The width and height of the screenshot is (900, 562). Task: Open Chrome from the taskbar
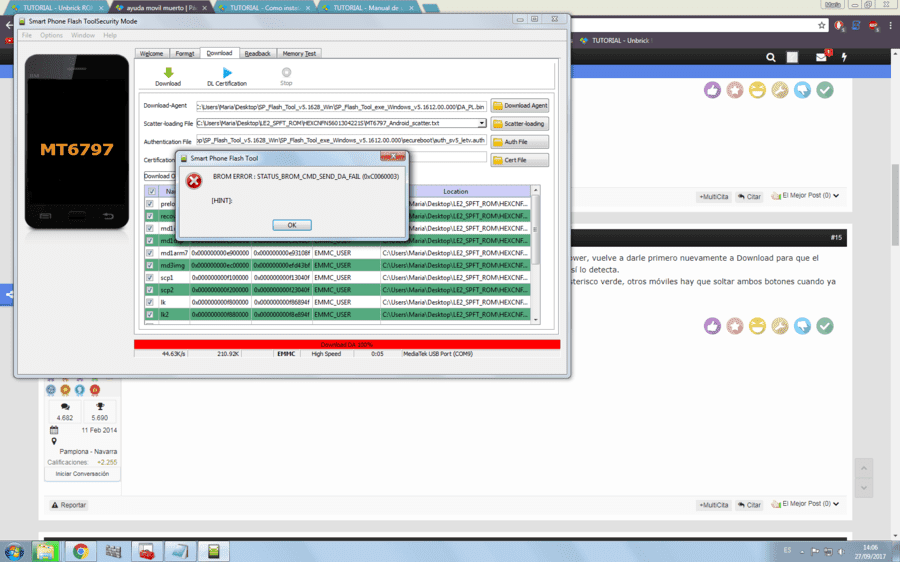click(x=80, y=552)
